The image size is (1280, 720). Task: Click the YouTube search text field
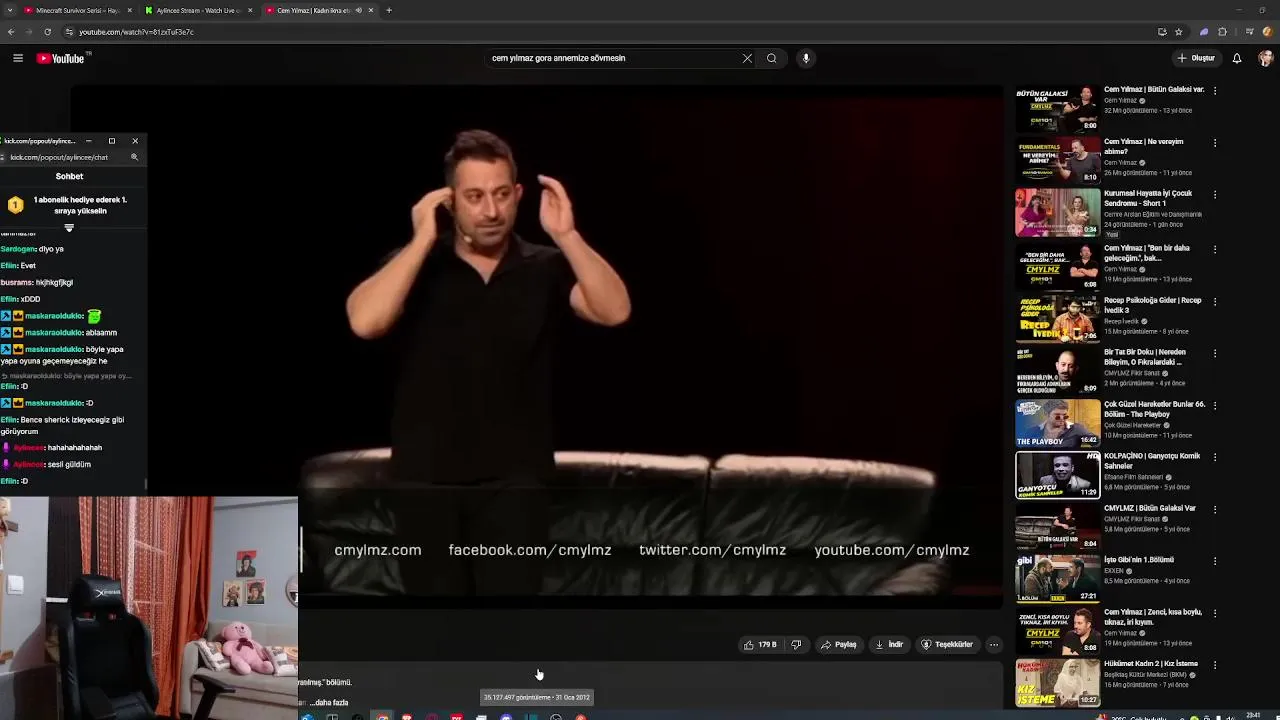tap(612, 58)
